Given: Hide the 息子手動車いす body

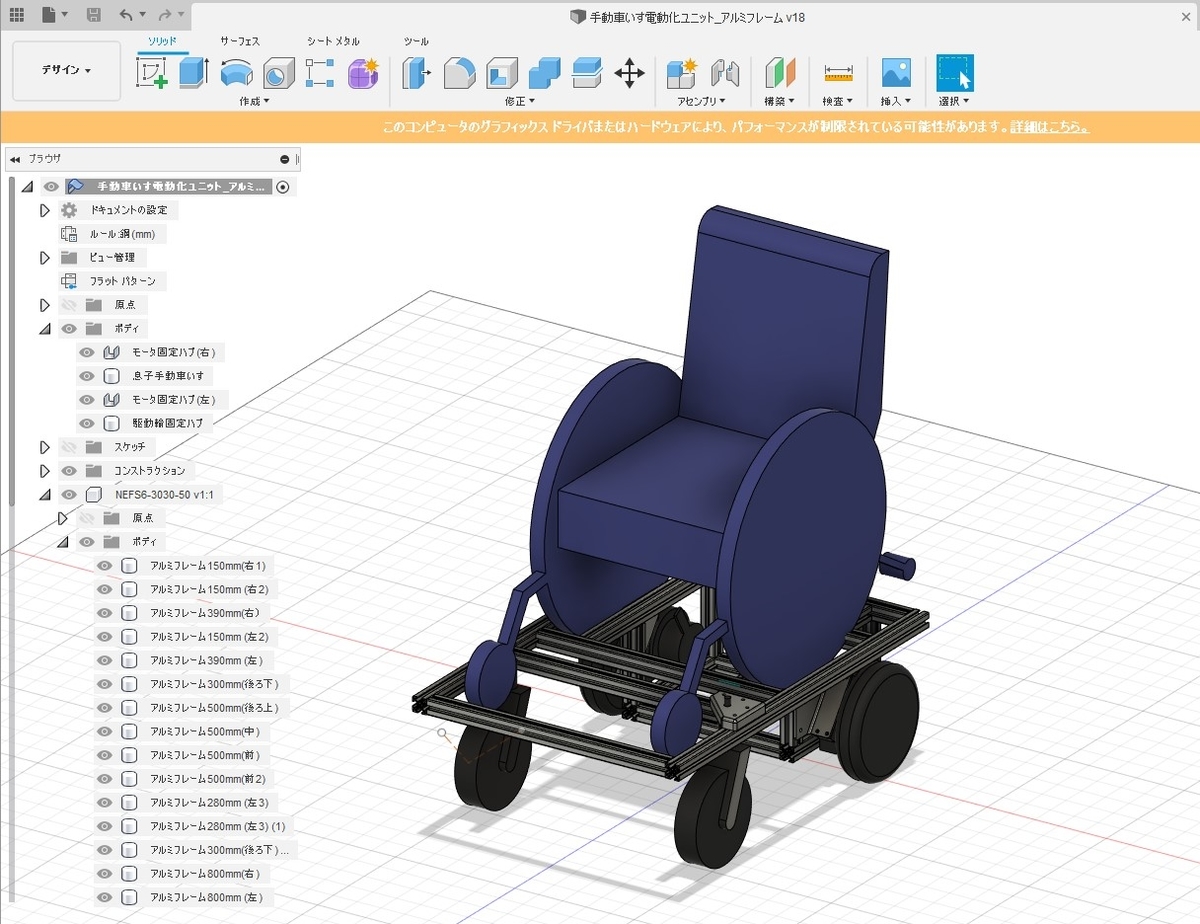Looking at the screenshot, I should click(x=87, y=376).
